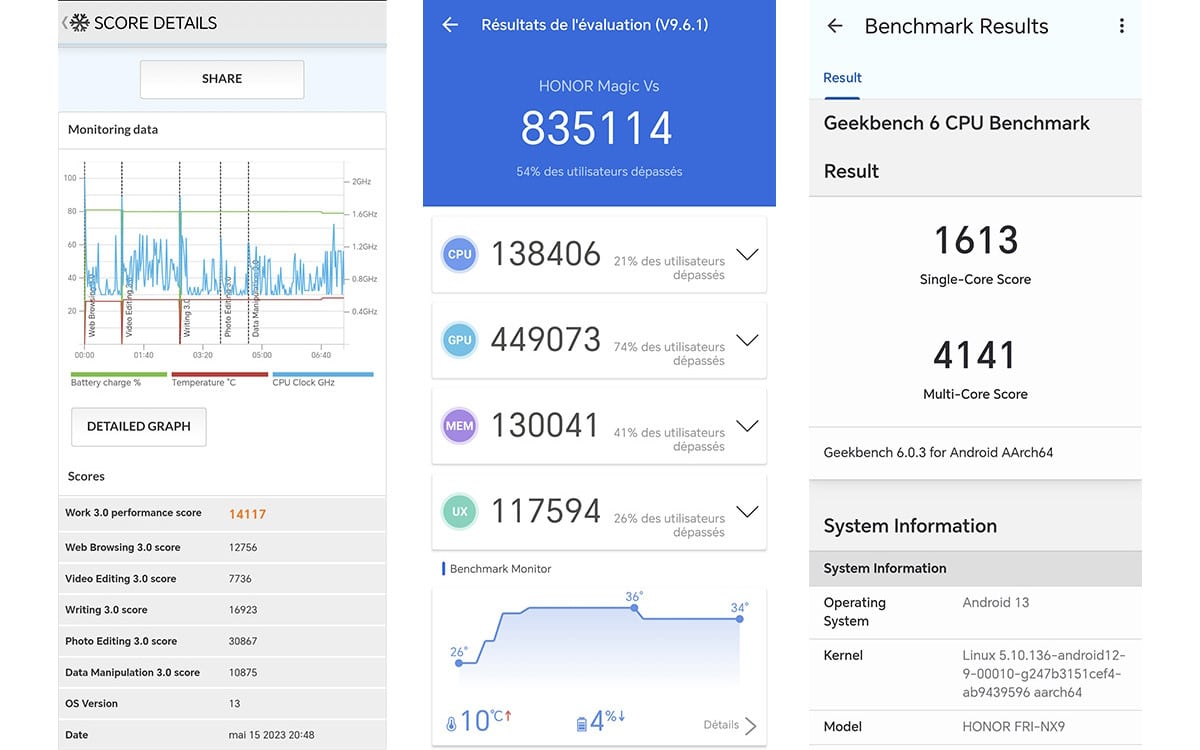Click the HONOR Magic Vs device name

[599, 86]
